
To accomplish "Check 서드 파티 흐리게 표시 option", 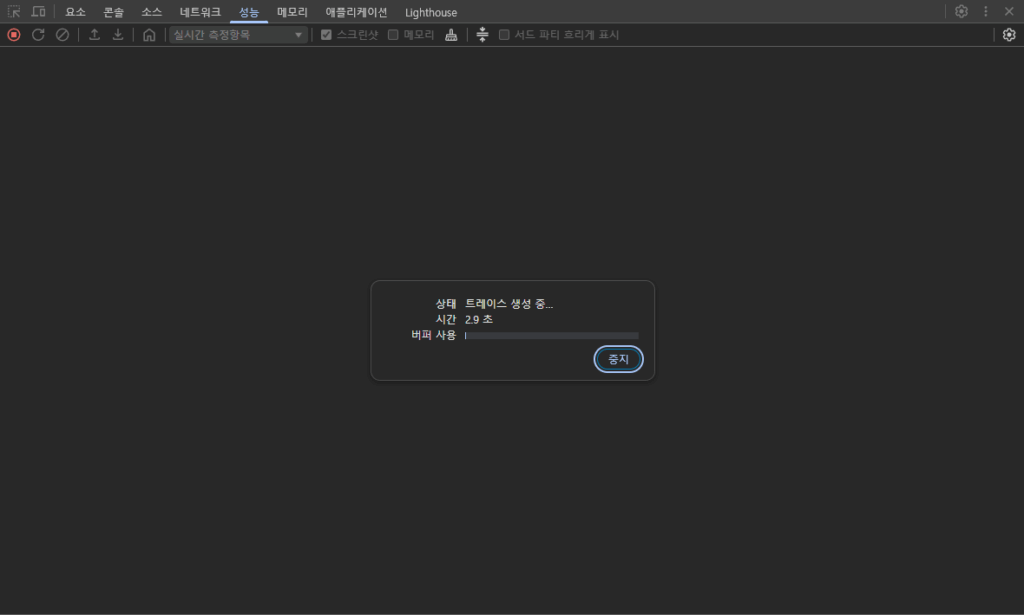I will [505, 34].
